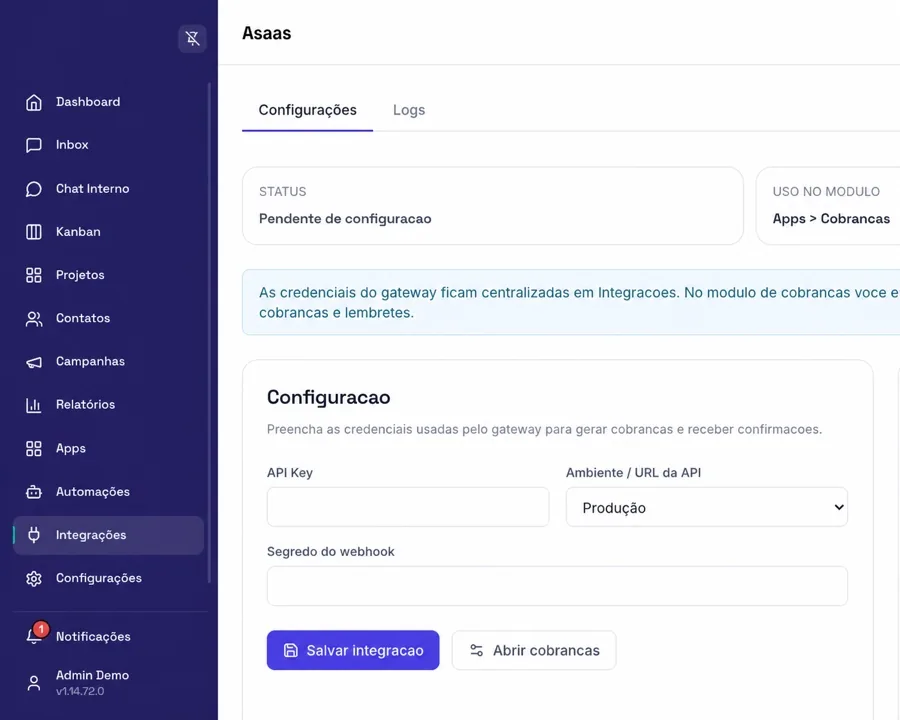Click the Relatórios bar chart icon
900x720 pixels.
click(x=34, y=405)
